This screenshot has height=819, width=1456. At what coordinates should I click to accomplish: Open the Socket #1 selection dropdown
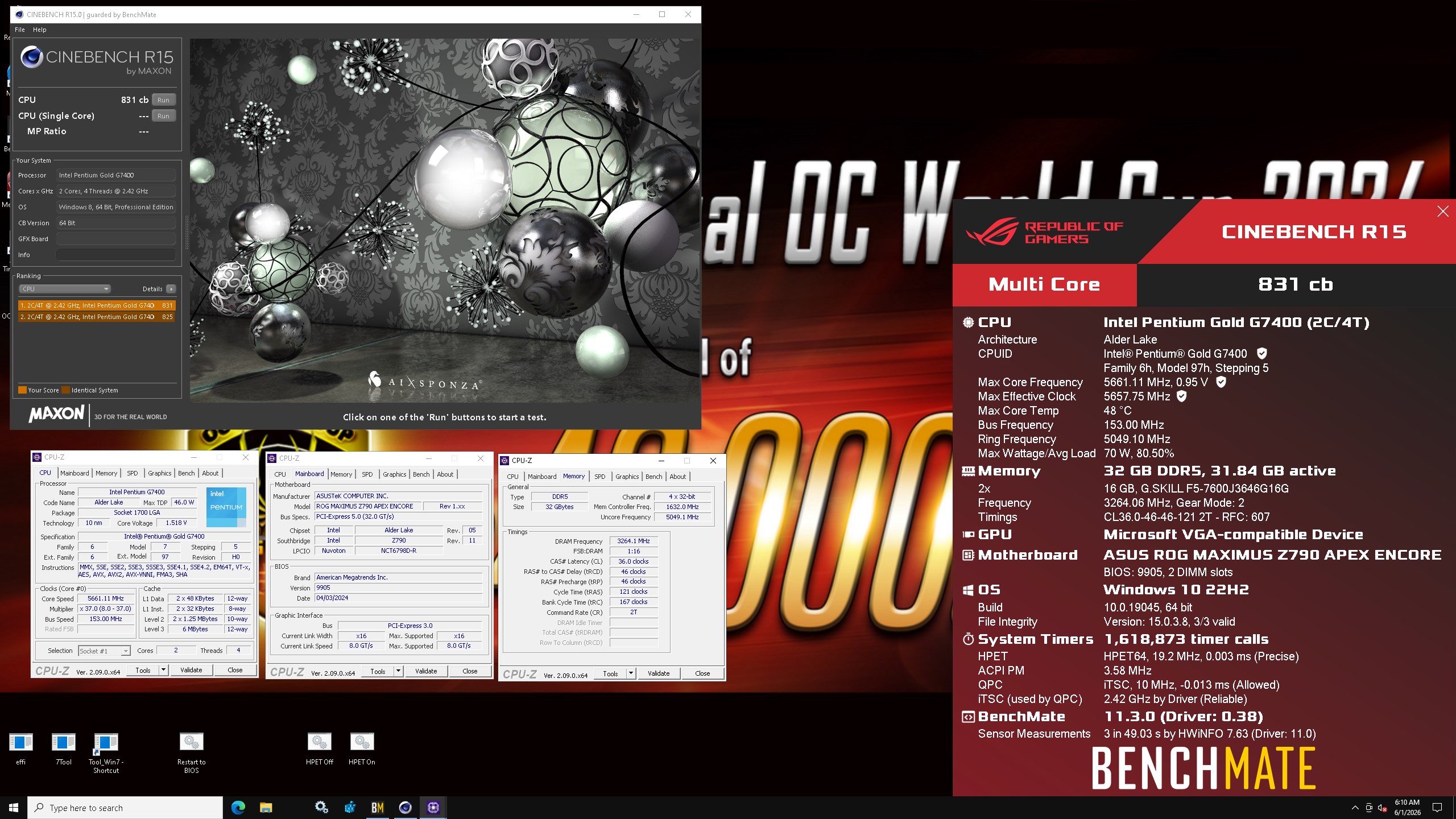tap(105, 651)
